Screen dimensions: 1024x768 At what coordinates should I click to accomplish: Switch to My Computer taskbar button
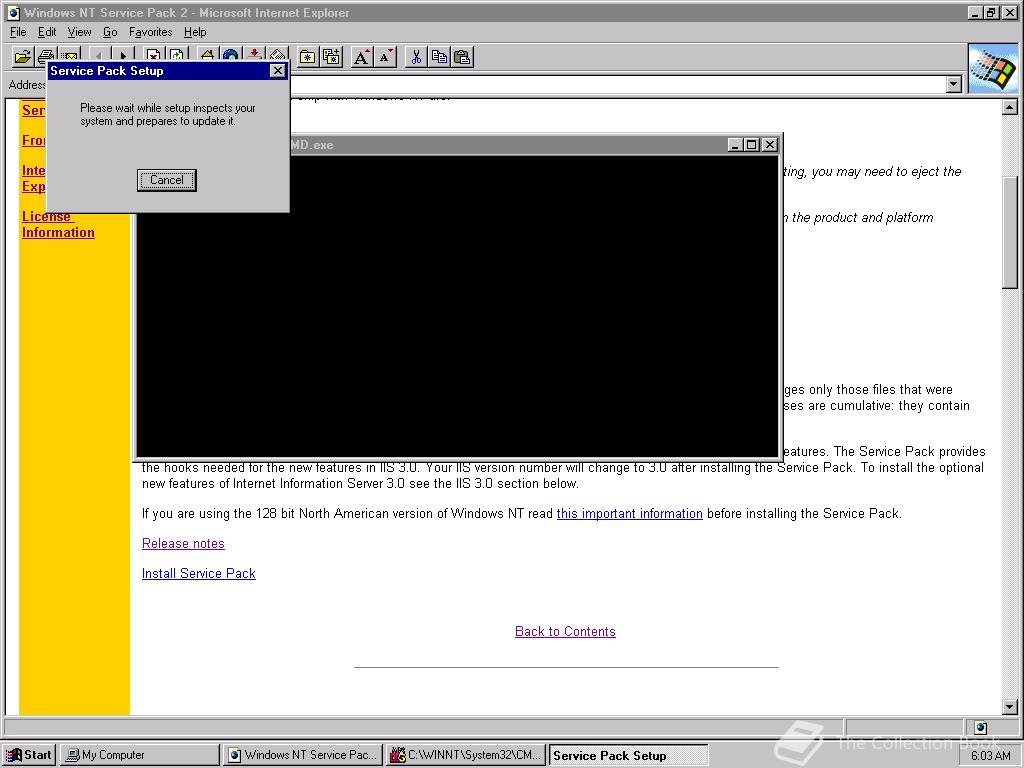pos(140,755)
